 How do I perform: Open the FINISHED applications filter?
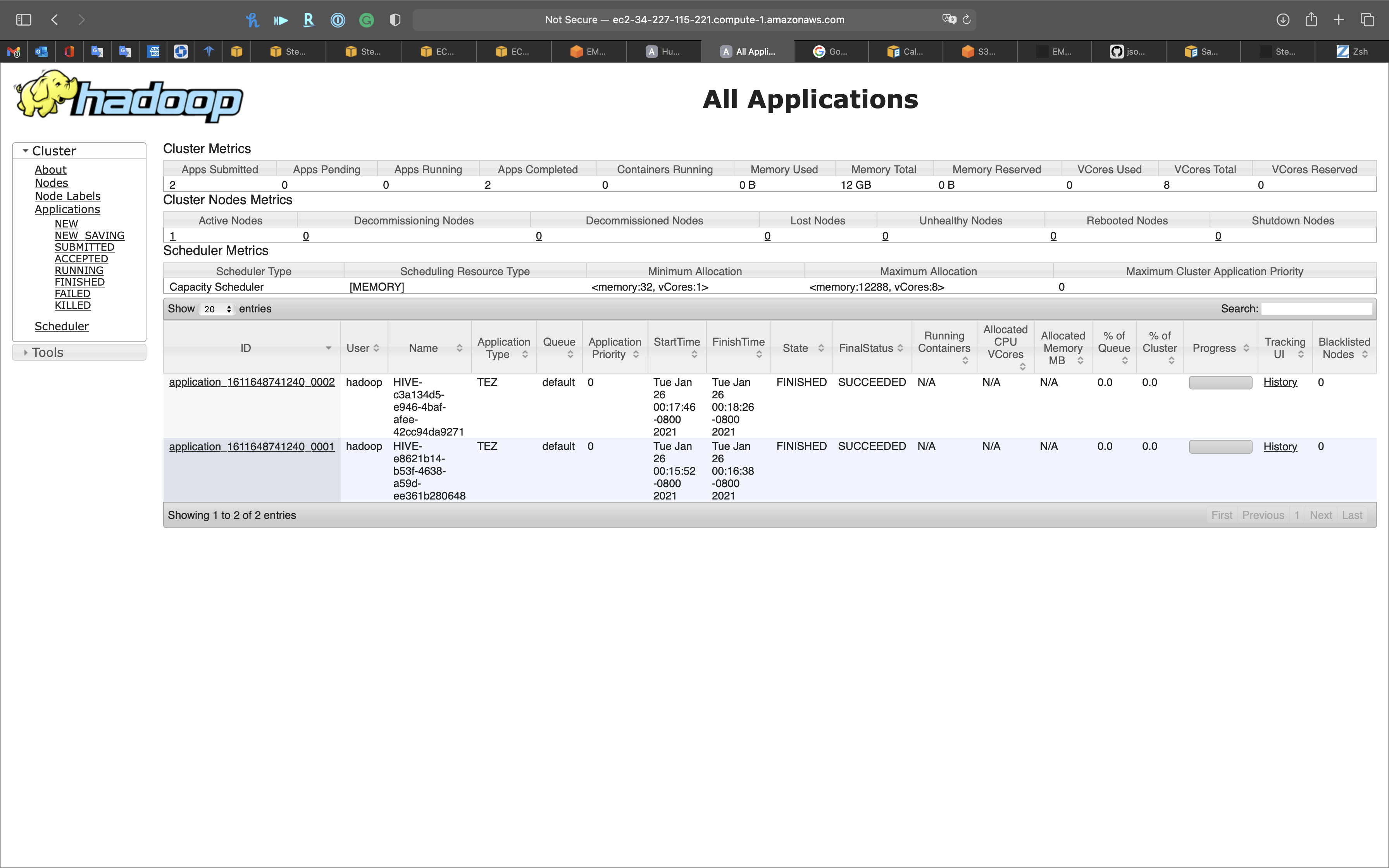(79, 282)
